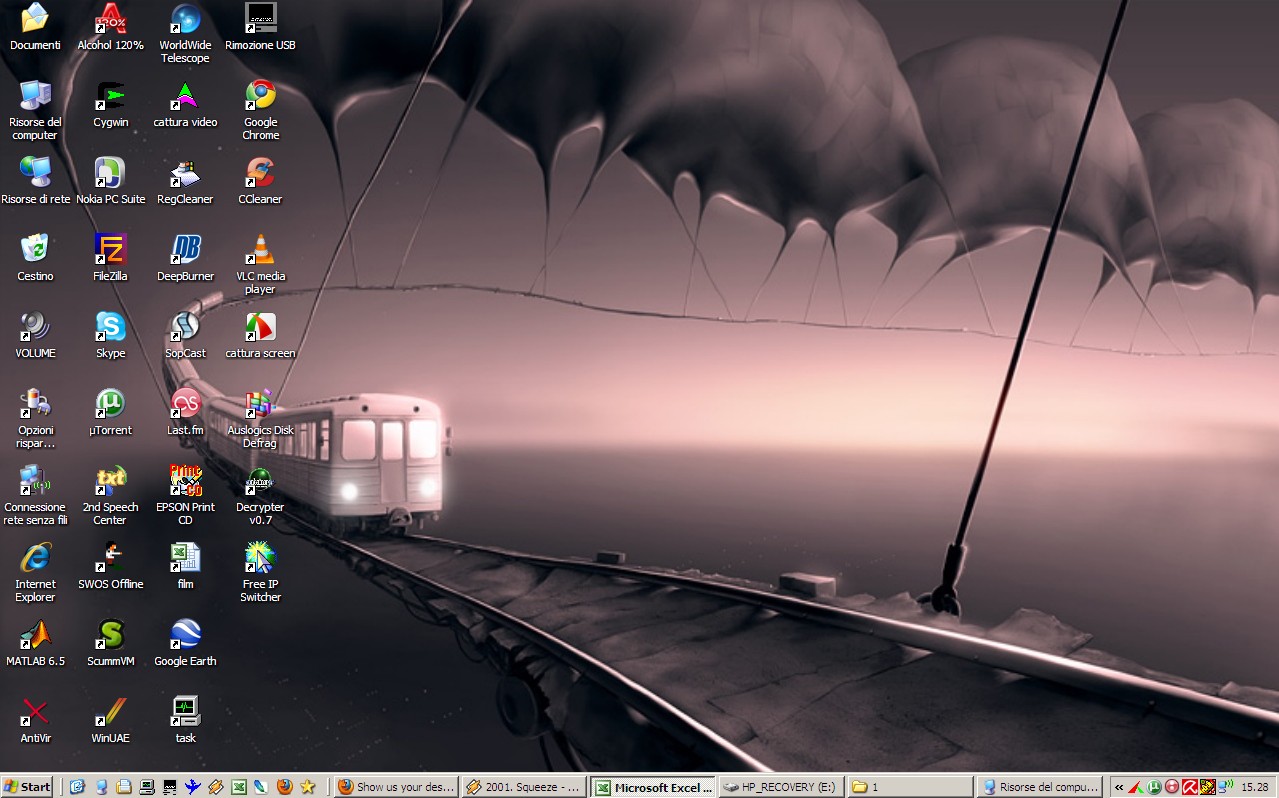Select the Last.fm desktop shortcut
This screenshot has width=1279, height=798.
(x=185, y=404)
